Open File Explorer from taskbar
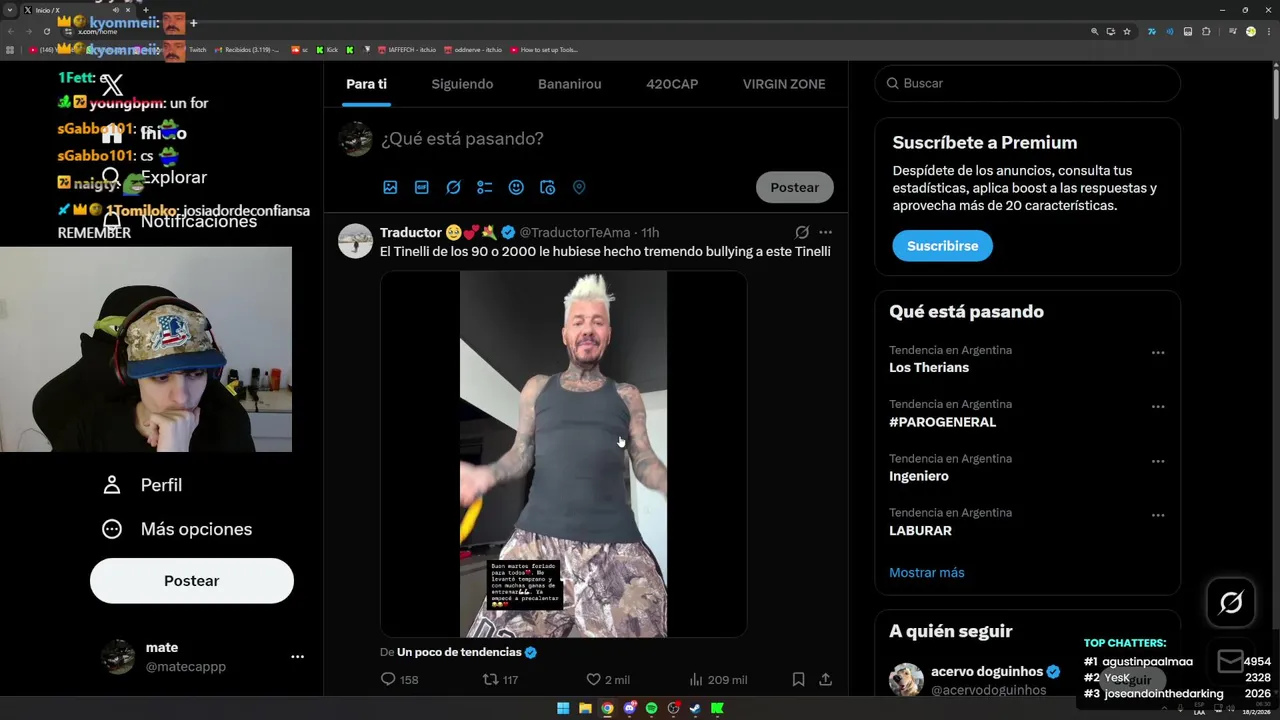This screenshot has width=1280, height=720. 585,708
